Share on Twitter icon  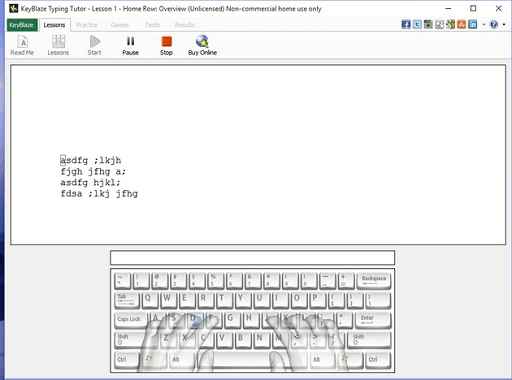coord(417,24)
